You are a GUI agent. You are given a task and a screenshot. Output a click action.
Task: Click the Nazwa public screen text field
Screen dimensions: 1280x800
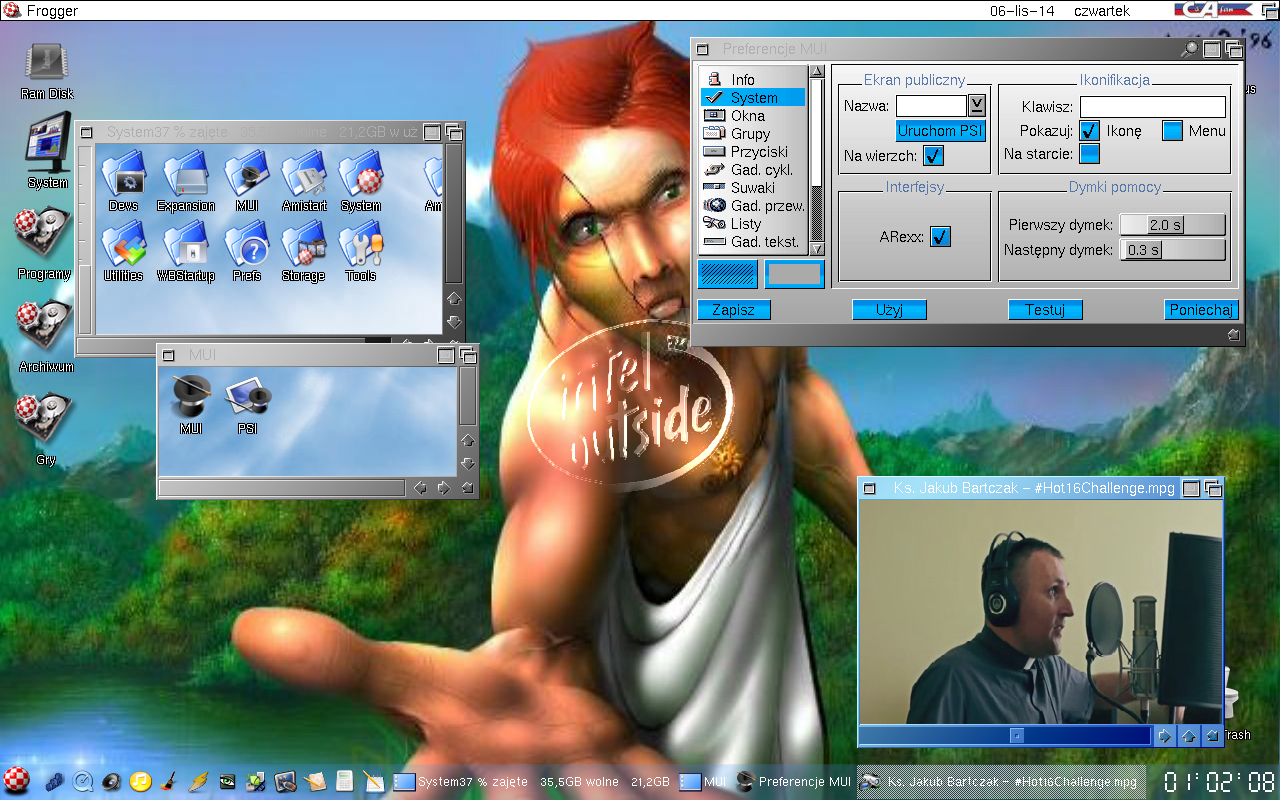[x=931, y=105]
